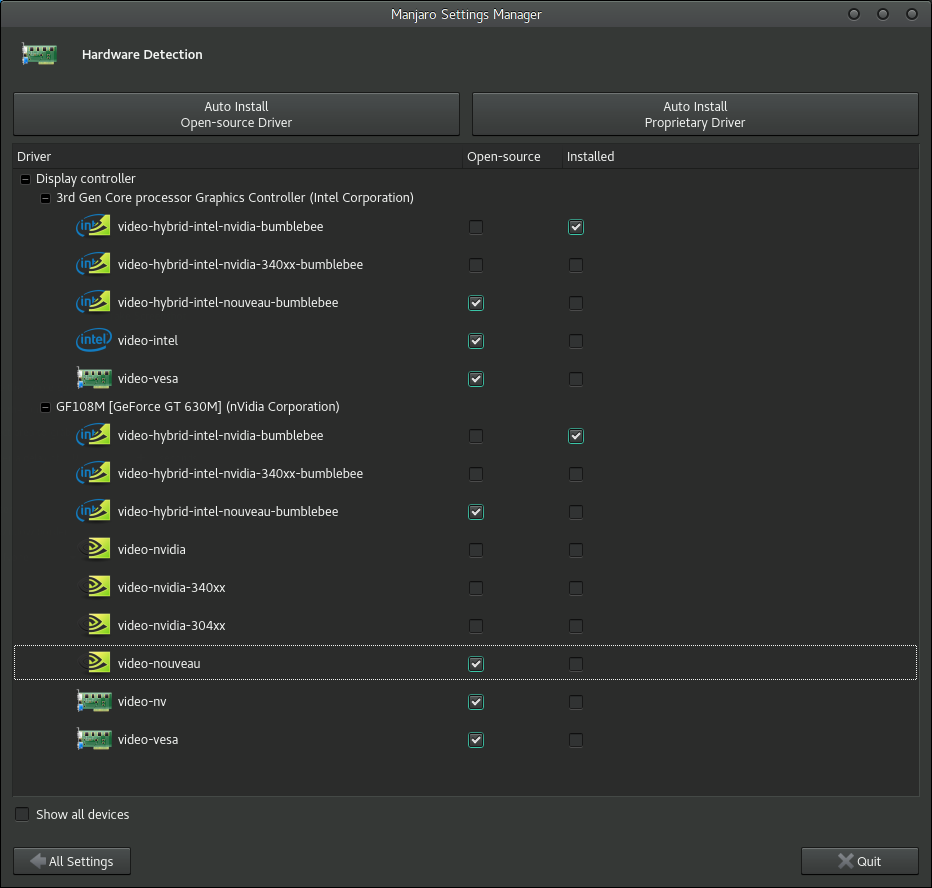932x888 pixels.
Task: Collapse the GF108M GeForce GT 630M node
Action: click(45, 407)
